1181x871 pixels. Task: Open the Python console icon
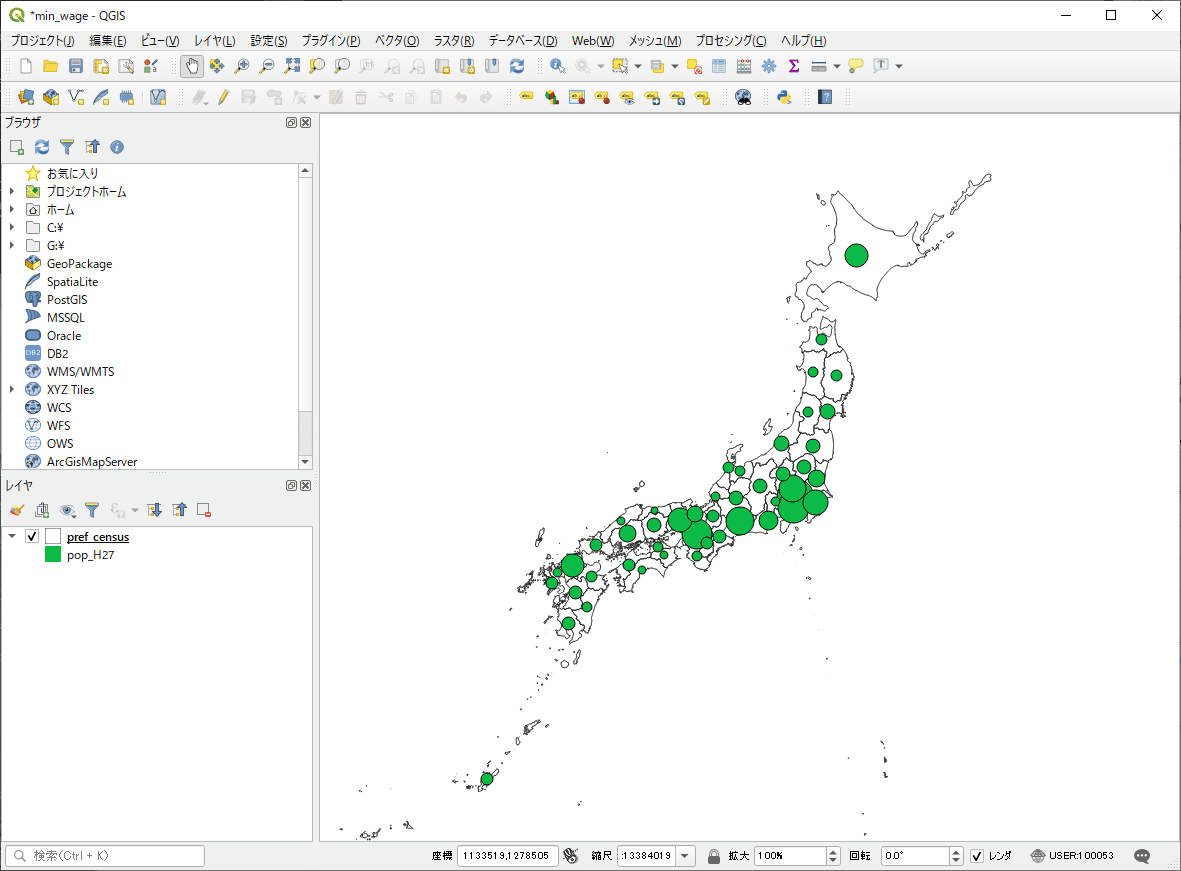coord(783,97)
